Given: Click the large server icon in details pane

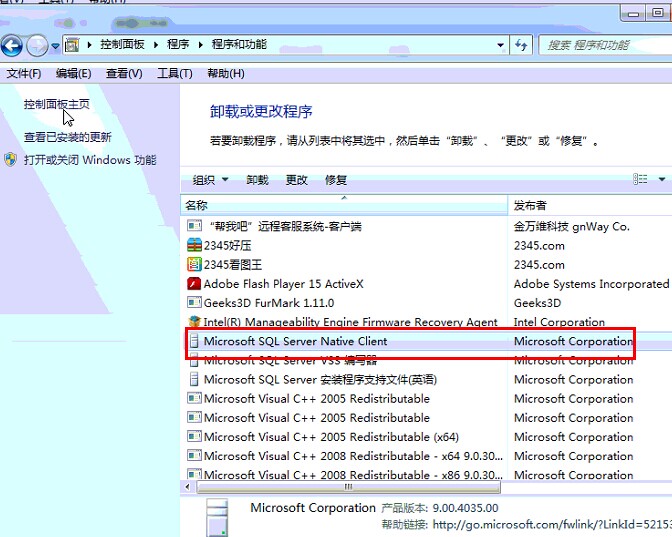Looking at the screenshot, I should click(217, 517).
